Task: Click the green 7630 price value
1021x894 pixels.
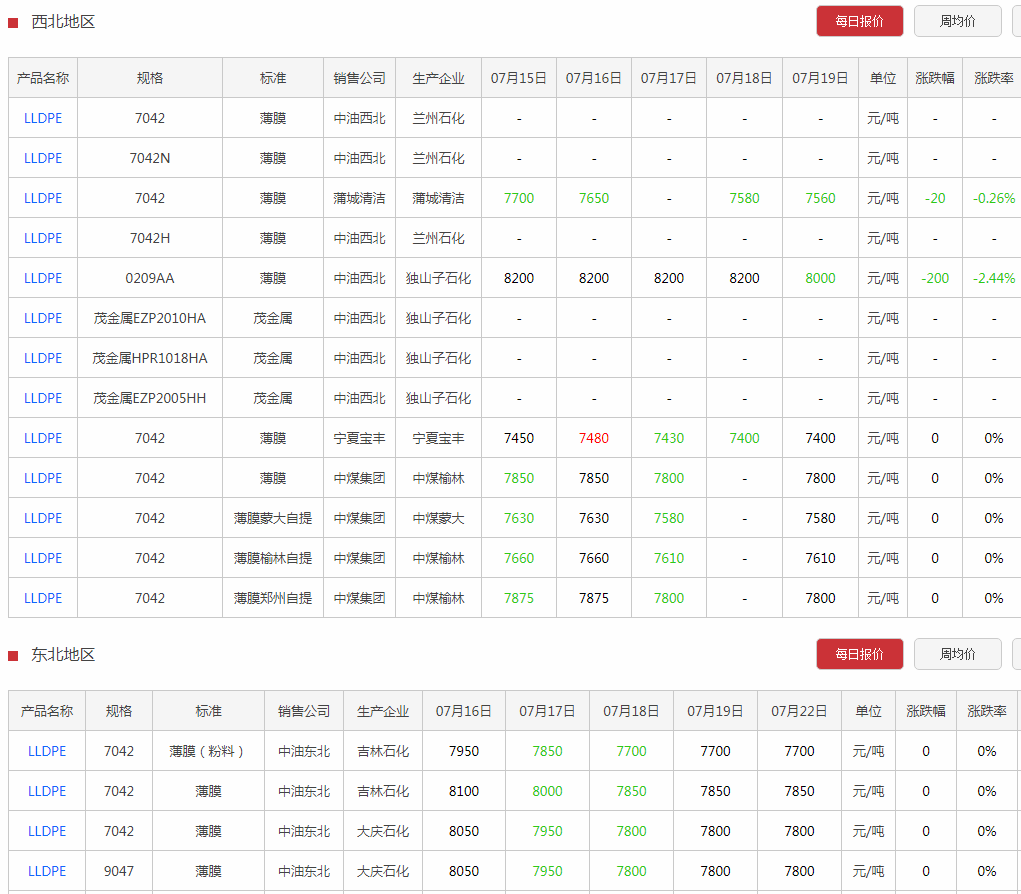Action: (x=519, y=518)
